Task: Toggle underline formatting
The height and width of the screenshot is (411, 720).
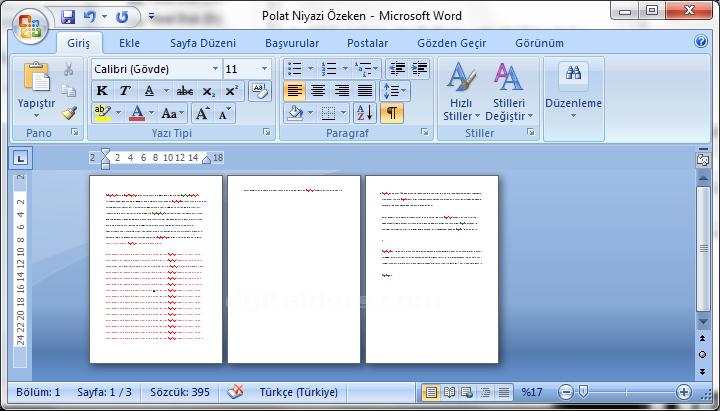Action: tap(149, 91)
